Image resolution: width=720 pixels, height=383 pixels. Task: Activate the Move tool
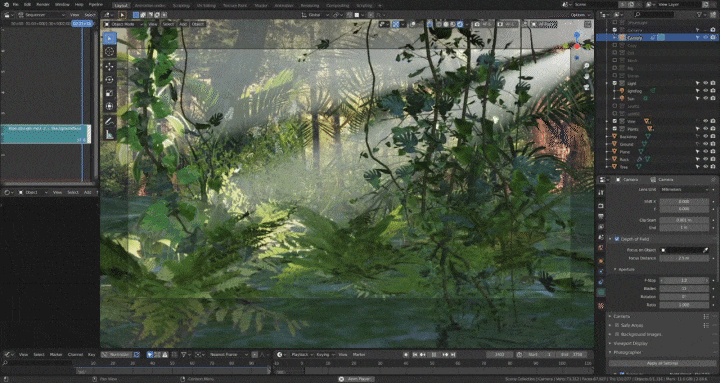tap(110, 67)
